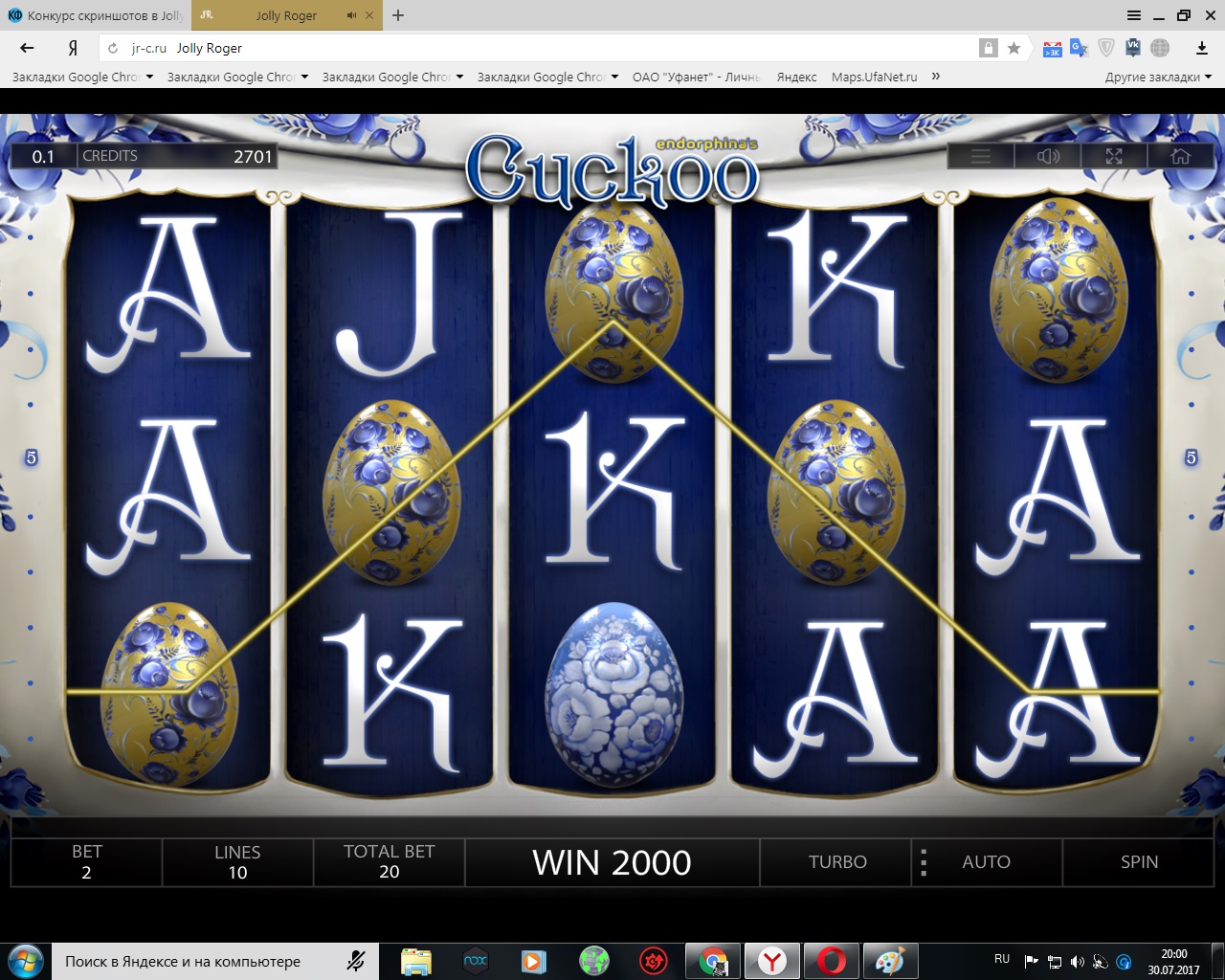Switch to Yandex Browser in the taskbar
Viewport: 1225px width, 980px height.
pyautogui.click(x=772, y=961)
